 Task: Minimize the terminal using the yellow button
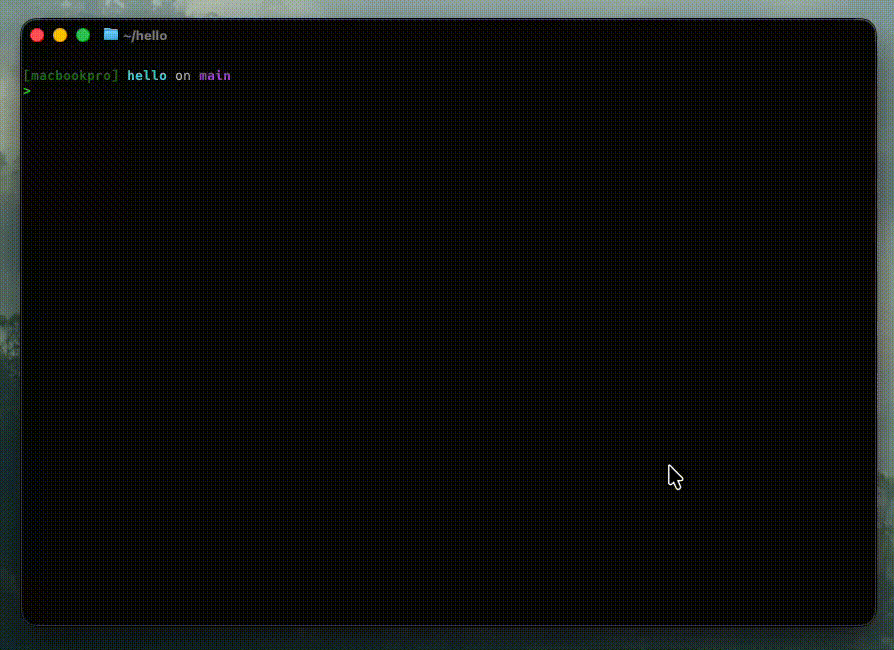(x=60, y=35)
